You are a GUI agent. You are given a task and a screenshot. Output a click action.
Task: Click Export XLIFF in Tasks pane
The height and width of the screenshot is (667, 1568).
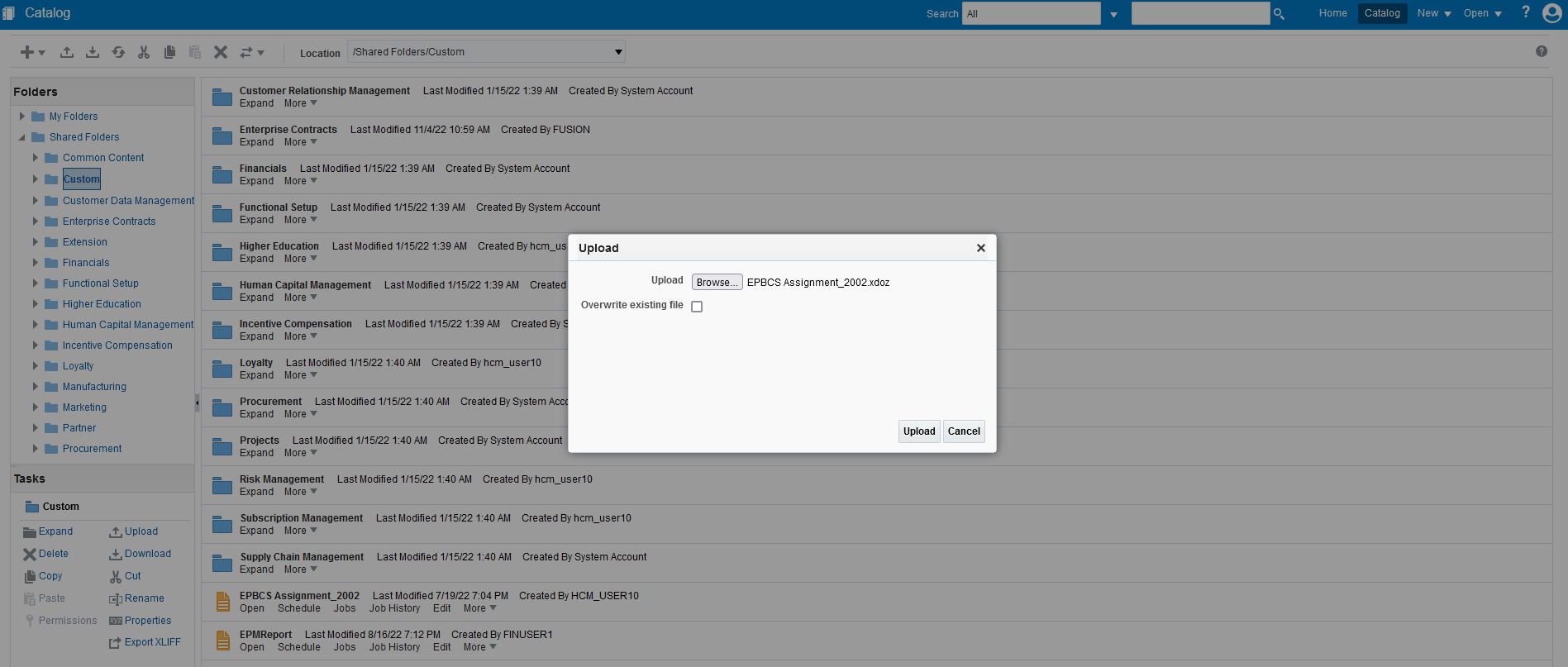click(153, 642)
